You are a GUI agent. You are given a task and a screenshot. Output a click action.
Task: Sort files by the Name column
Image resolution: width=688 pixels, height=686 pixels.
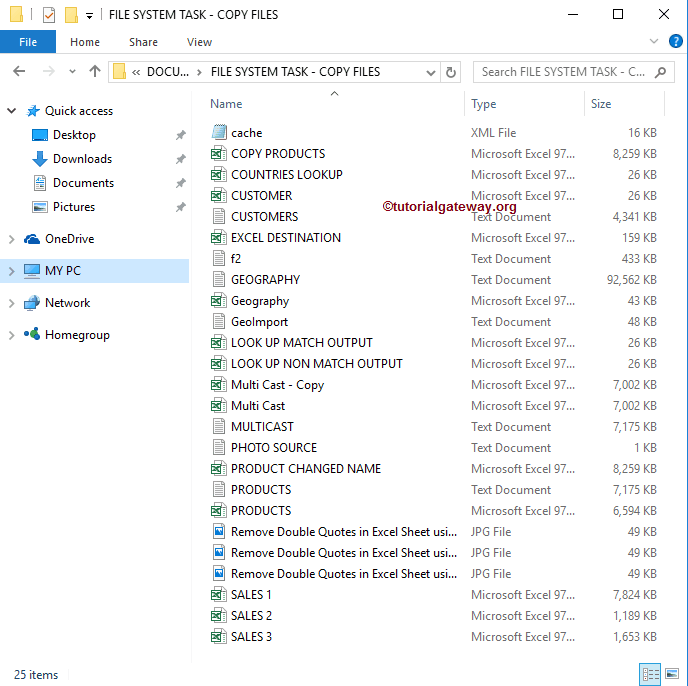(x=226, y=104)
